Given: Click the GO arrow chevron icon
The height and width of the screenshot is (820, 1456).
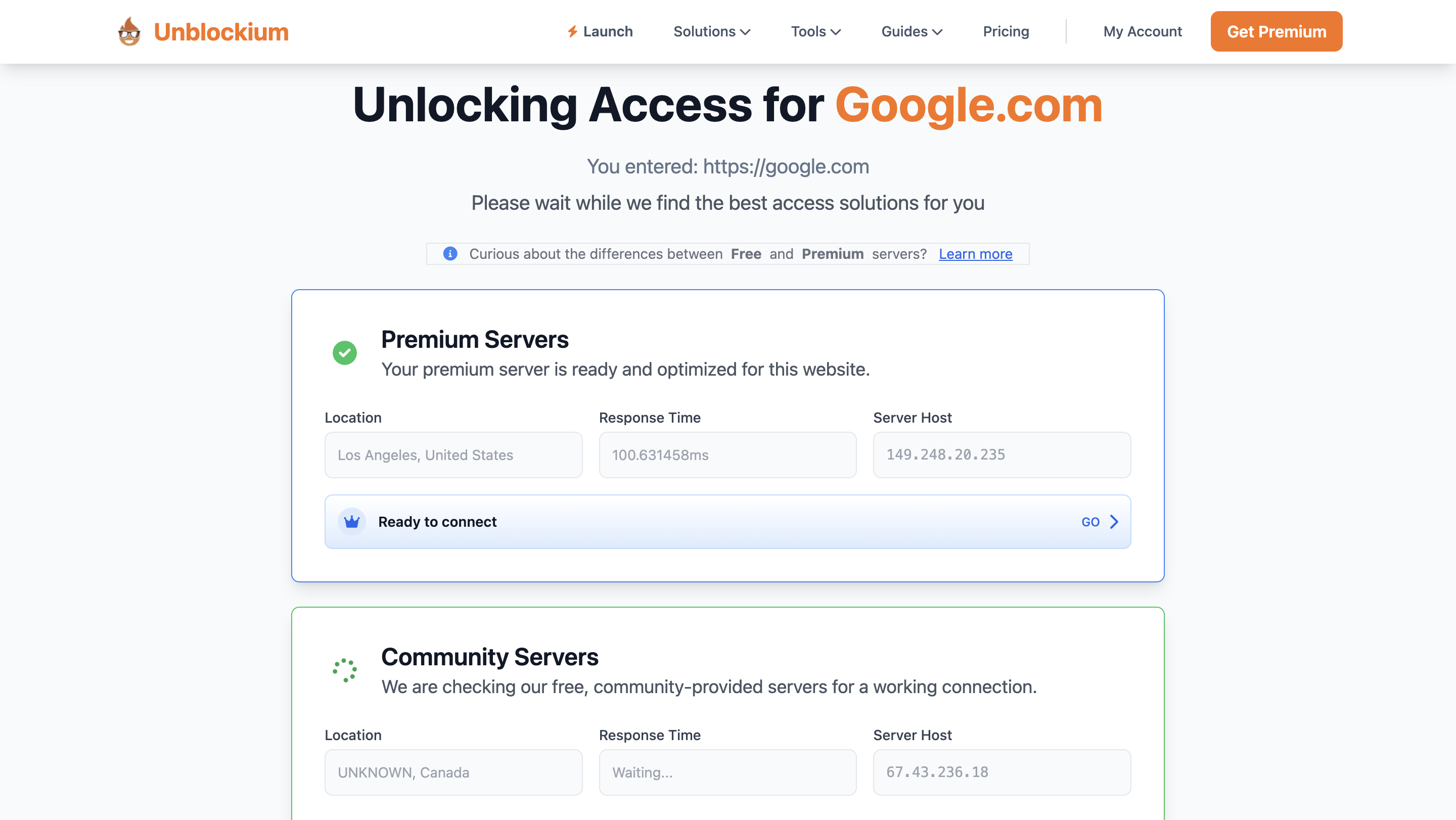Looking at the screenshot, I should [1113, 522].
